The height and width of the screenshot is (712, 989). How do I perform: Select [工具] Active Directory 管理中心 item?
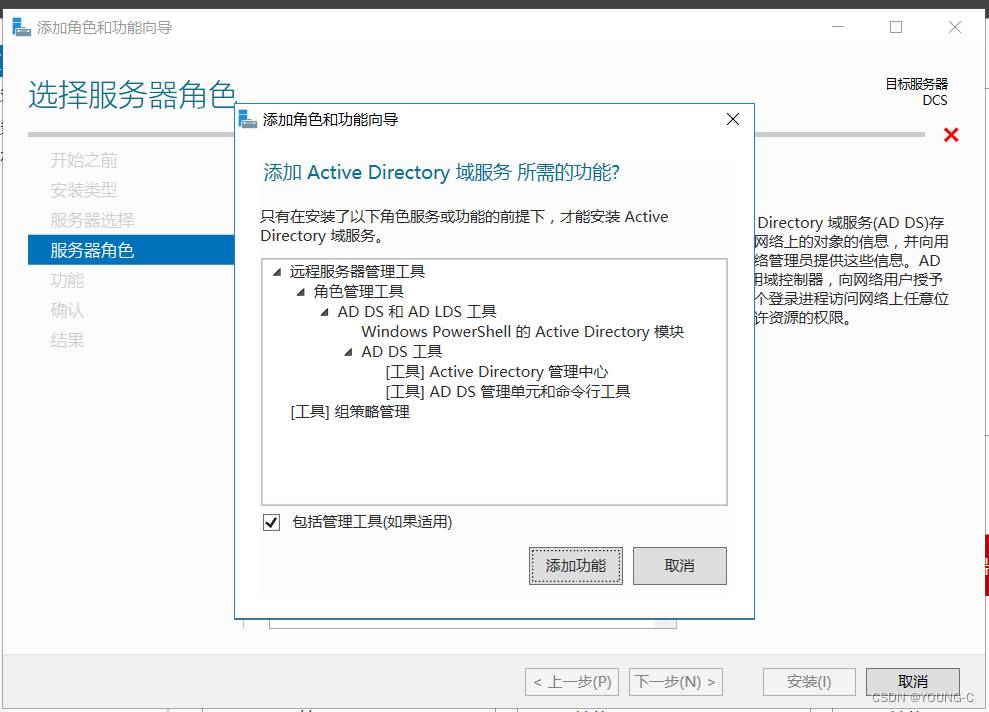click(497, 372)
